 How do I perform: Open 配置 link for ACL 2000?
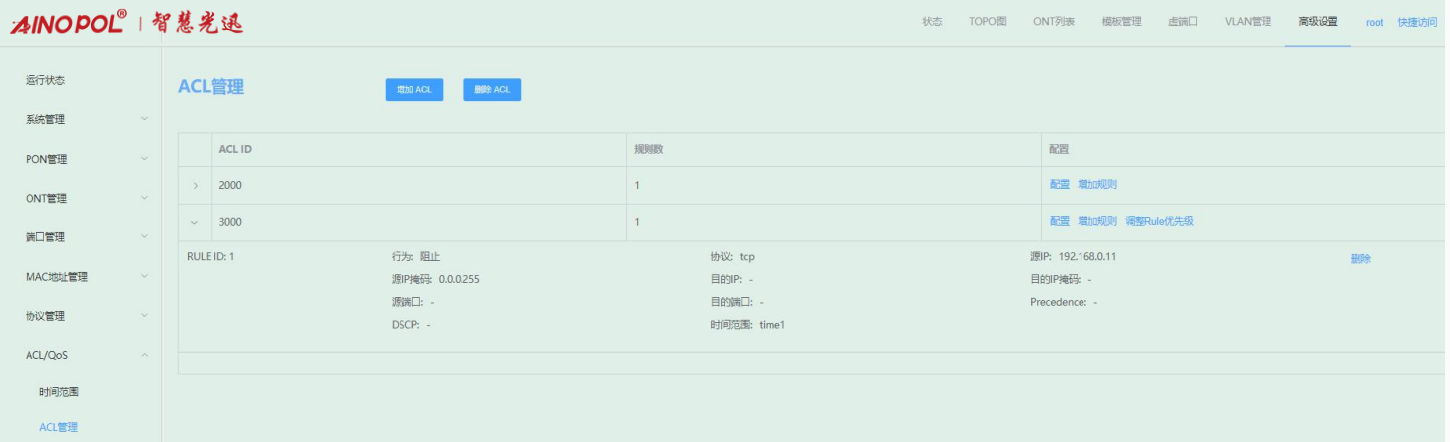pyautogui.click(x=1059, y=185)
